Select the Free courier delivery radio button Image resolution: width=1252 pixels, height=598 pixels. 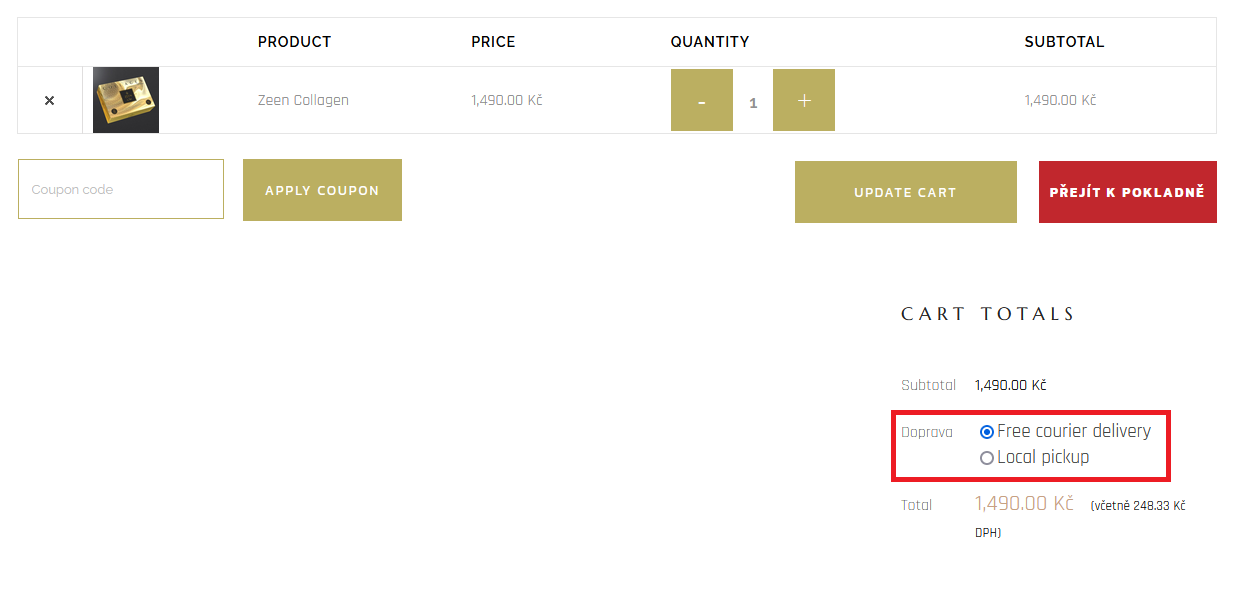[x=987, y=432]
